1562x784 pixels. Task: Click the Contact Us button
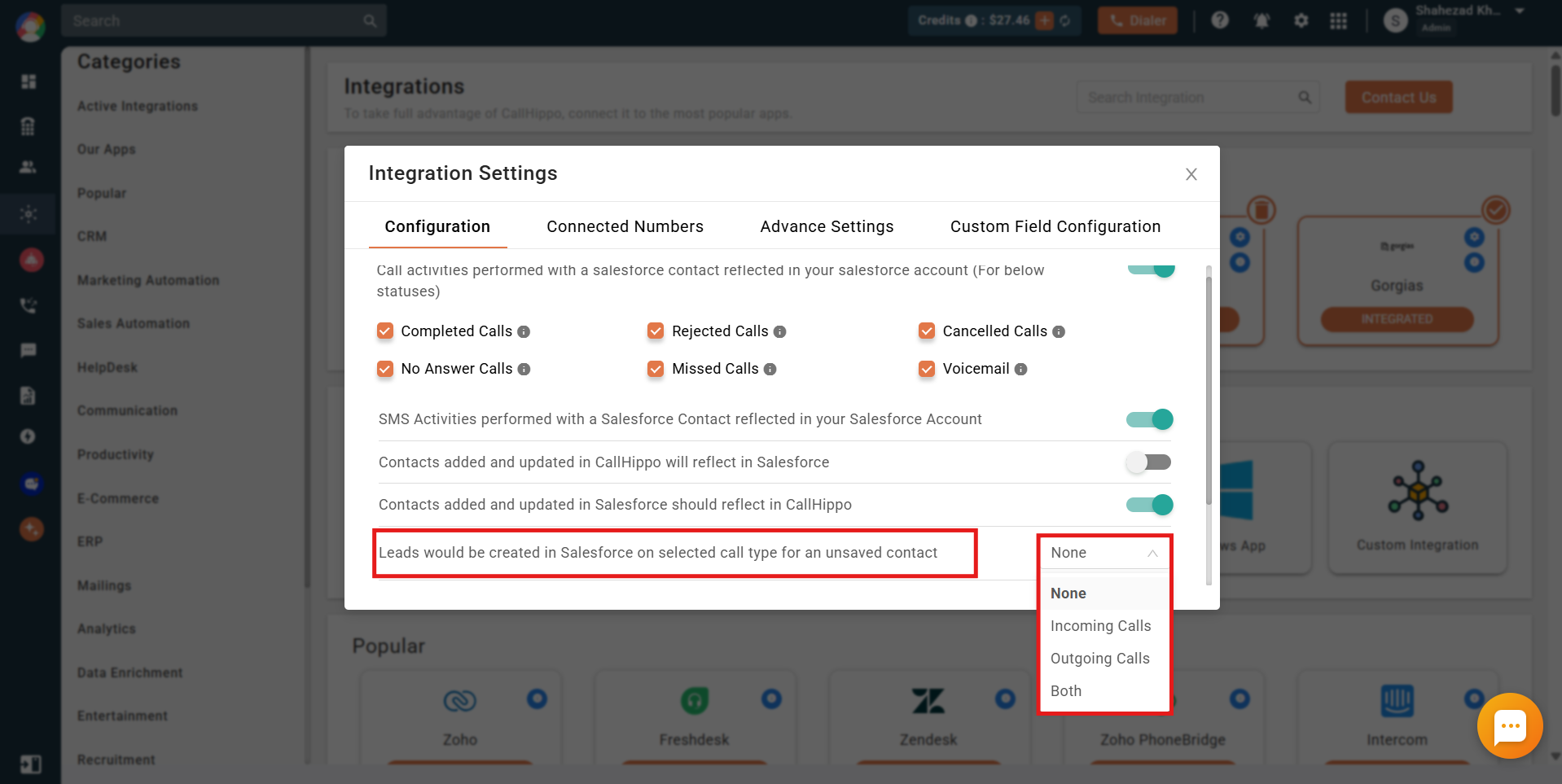point(1398,98)
